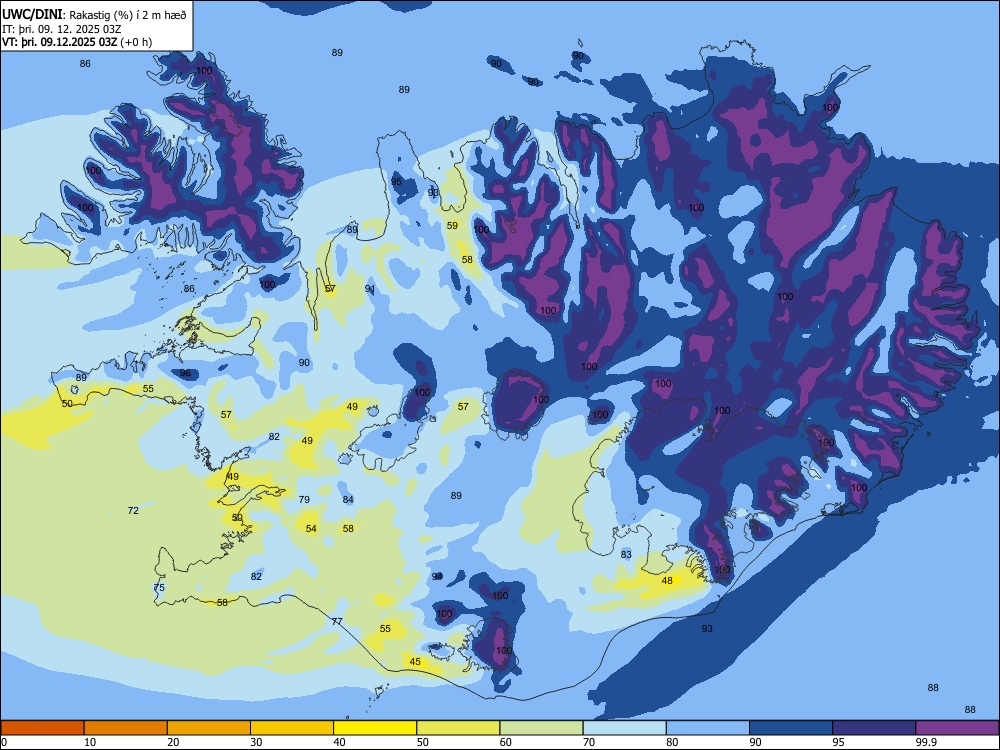Viewport: 1000px width, 750px height.
Task: Select the medium blue 80–90 legend swatch
Action: click(708, 728)
